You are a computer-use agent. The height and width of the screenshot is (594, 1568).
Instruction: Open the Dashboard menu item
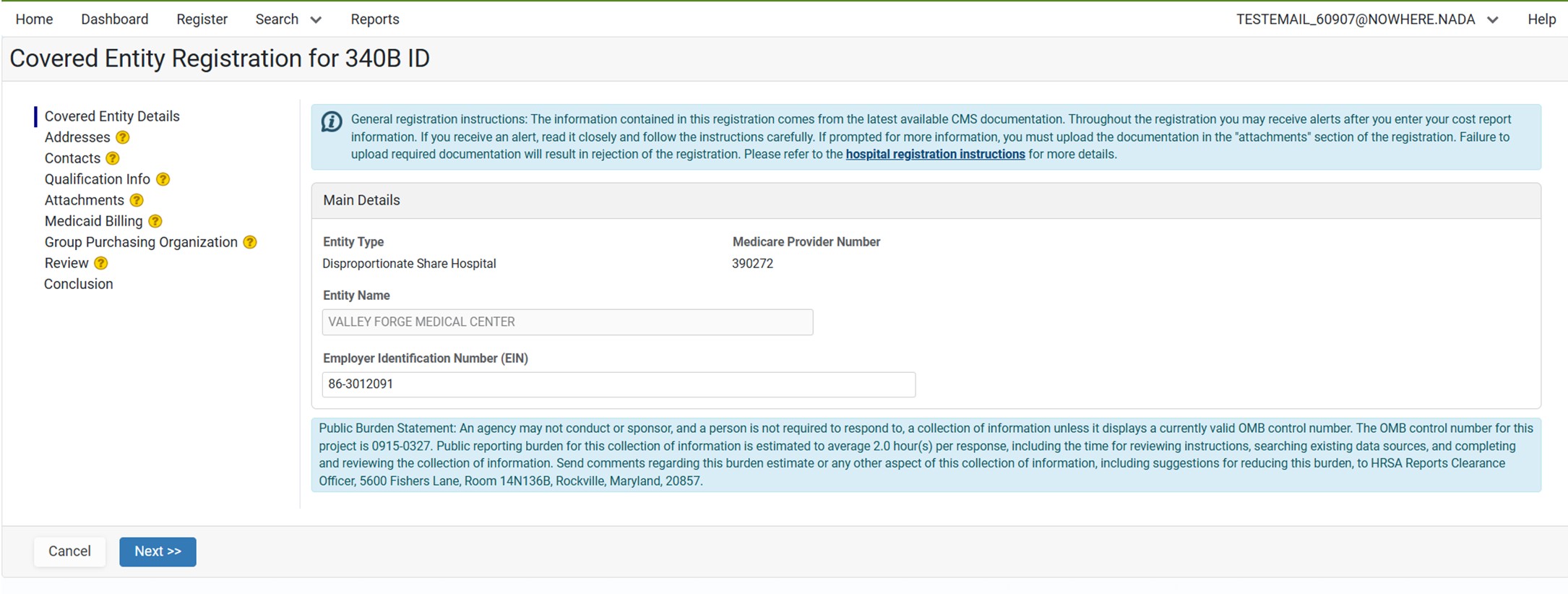[x=114, y=20]
